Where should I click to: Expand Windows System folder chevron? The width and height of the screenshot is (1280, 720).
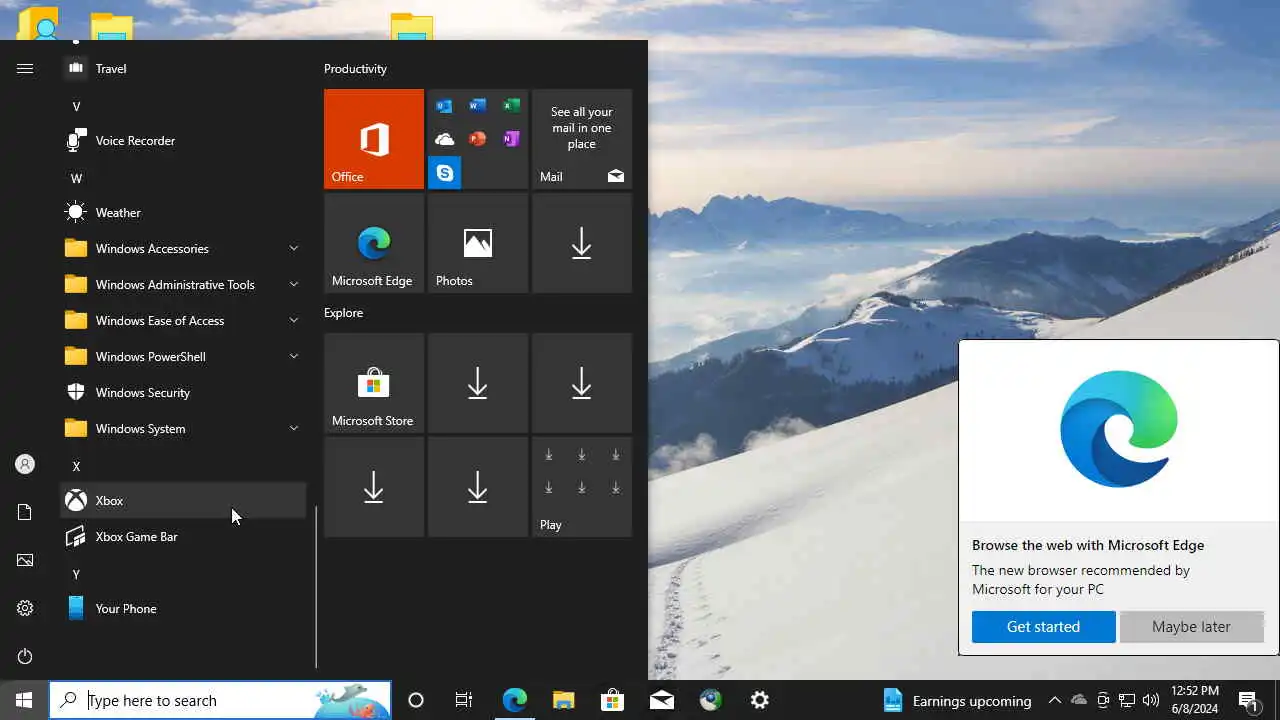click(x=294, y=428)
